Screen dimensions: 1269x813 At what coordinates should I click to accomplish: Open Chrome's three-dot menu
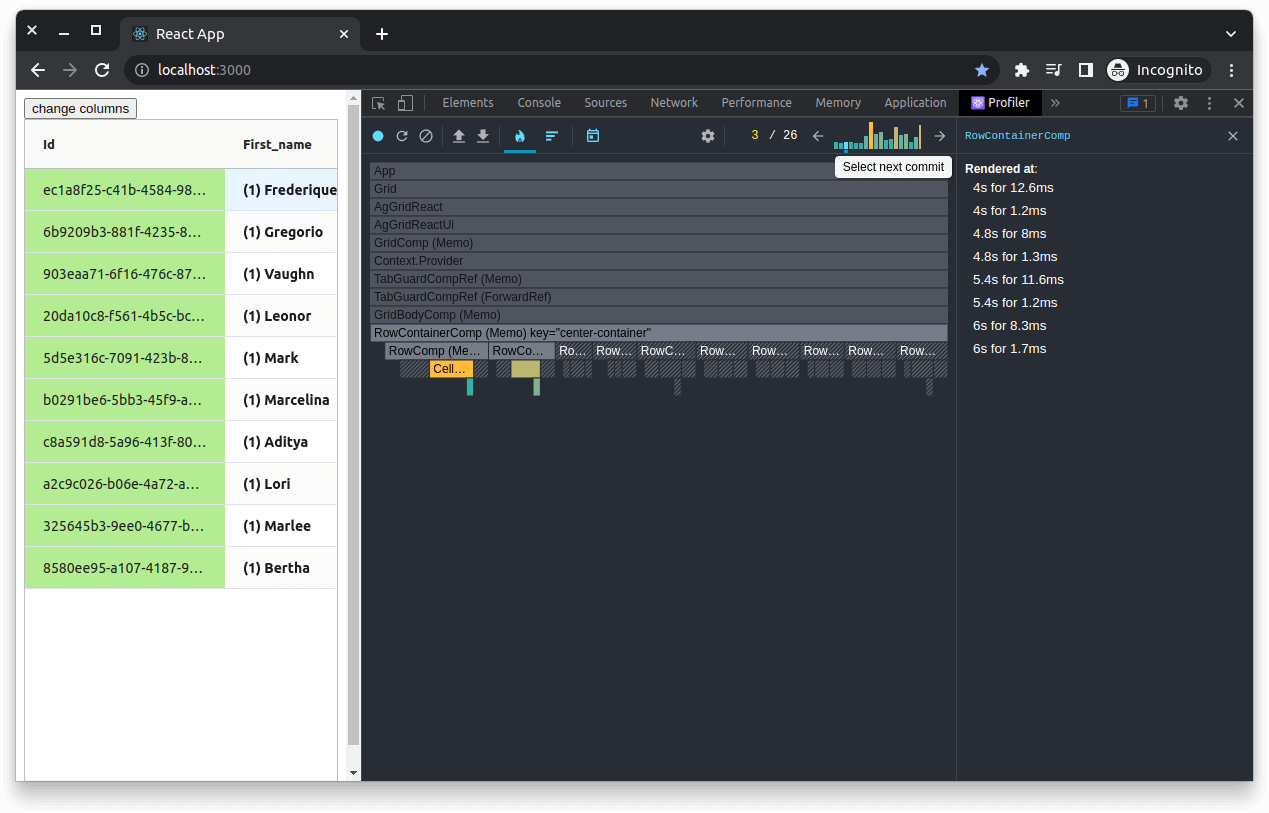1232,70
